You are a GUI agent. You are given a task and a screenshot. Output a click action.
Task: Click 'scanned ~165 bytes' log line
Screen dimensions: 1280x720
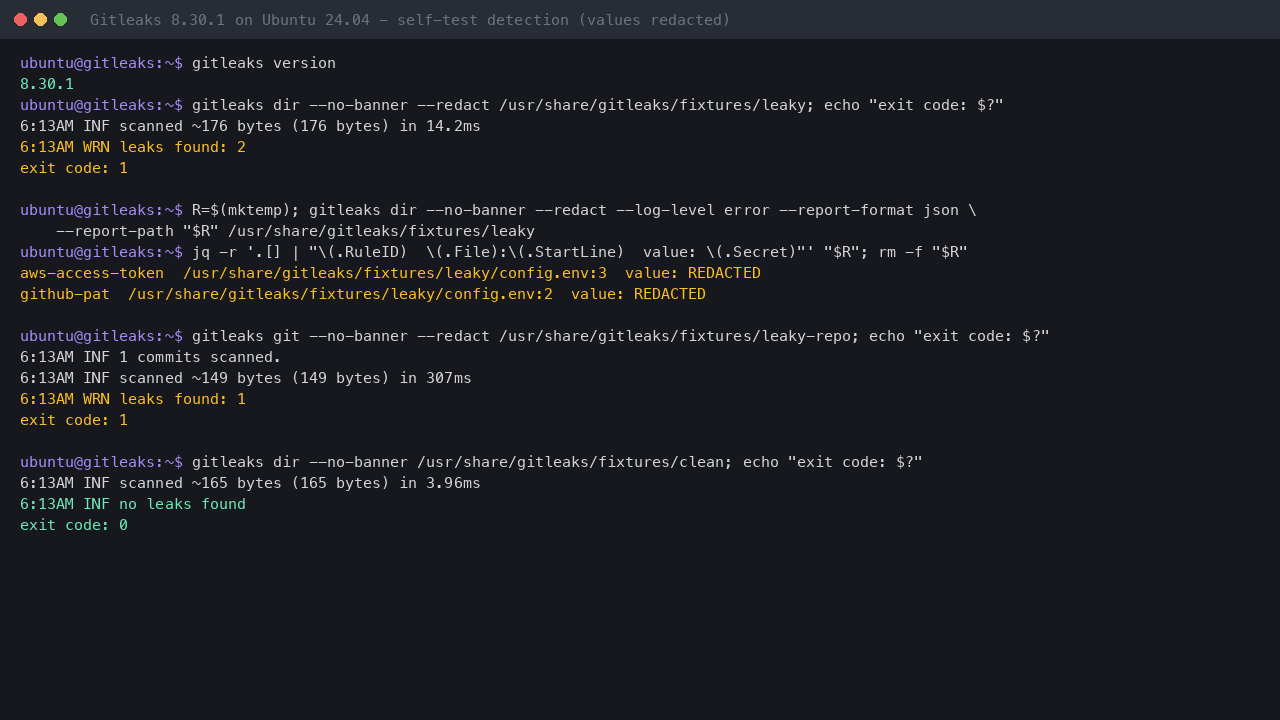(x=250, y=483)
